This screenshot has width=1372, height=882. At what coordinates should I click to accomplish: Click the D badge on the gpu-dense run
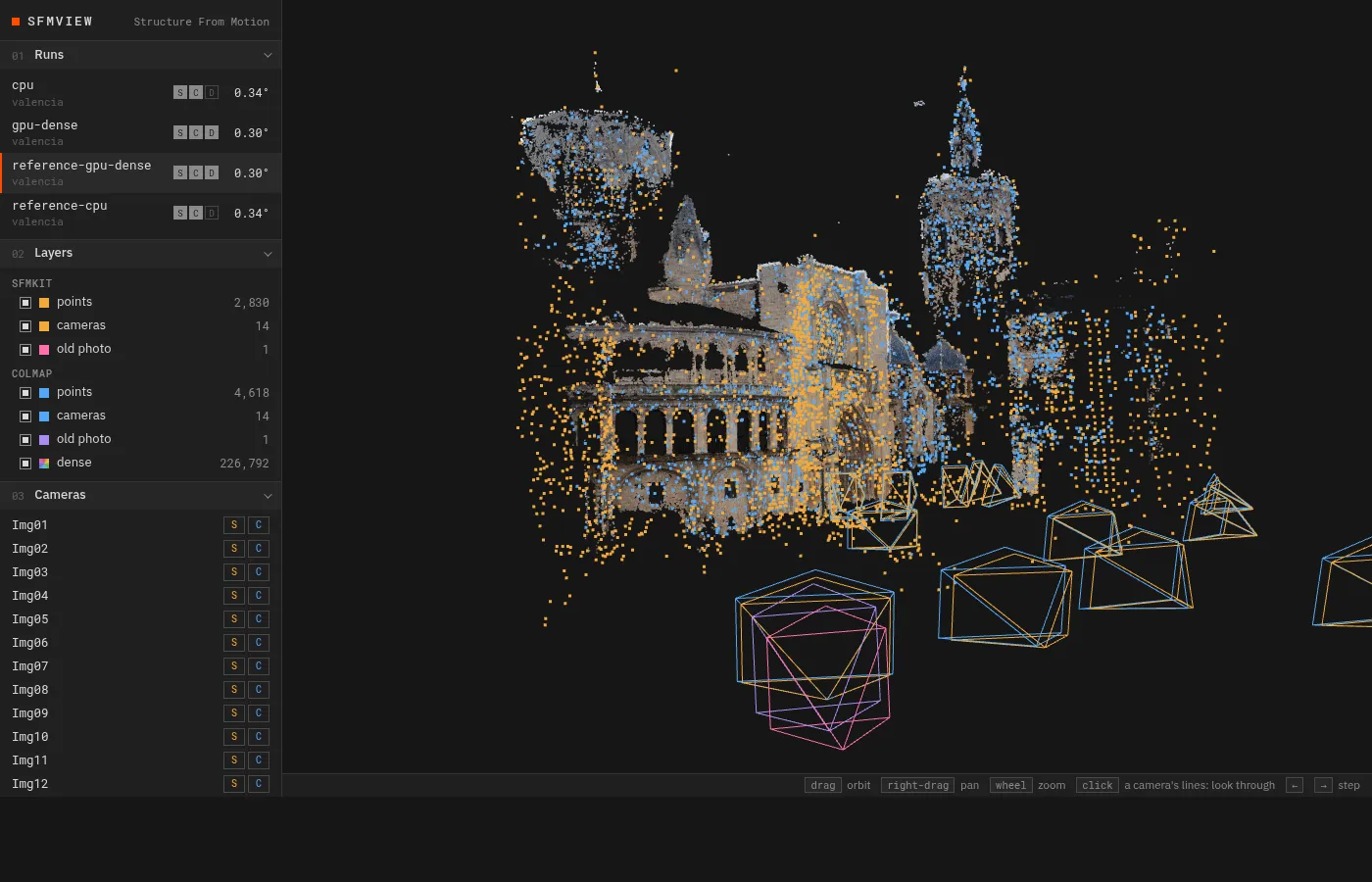click(x=212, y=132)
